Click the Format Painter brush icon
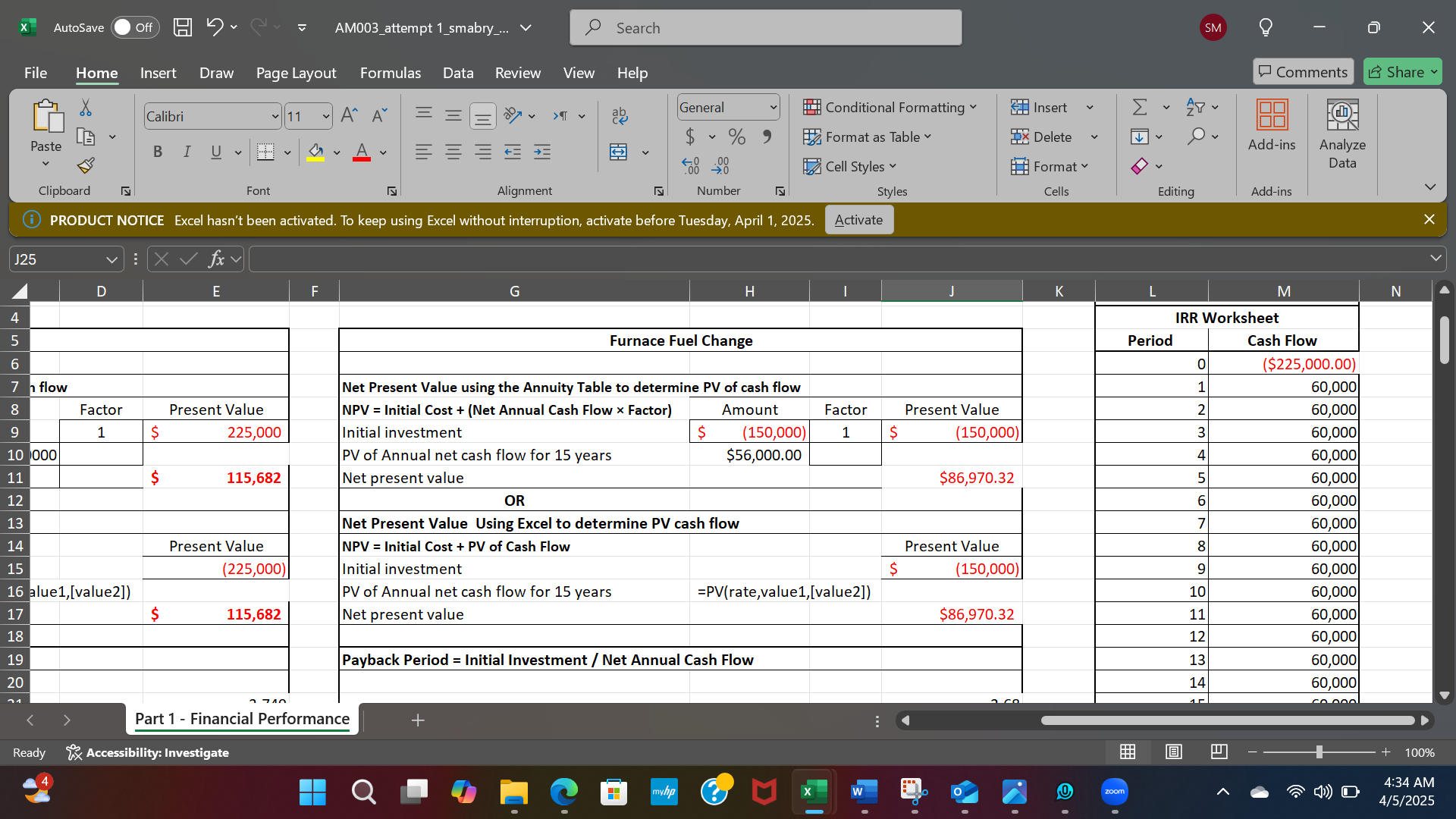This screenshot has height=819, width=1456. [86, 165]
